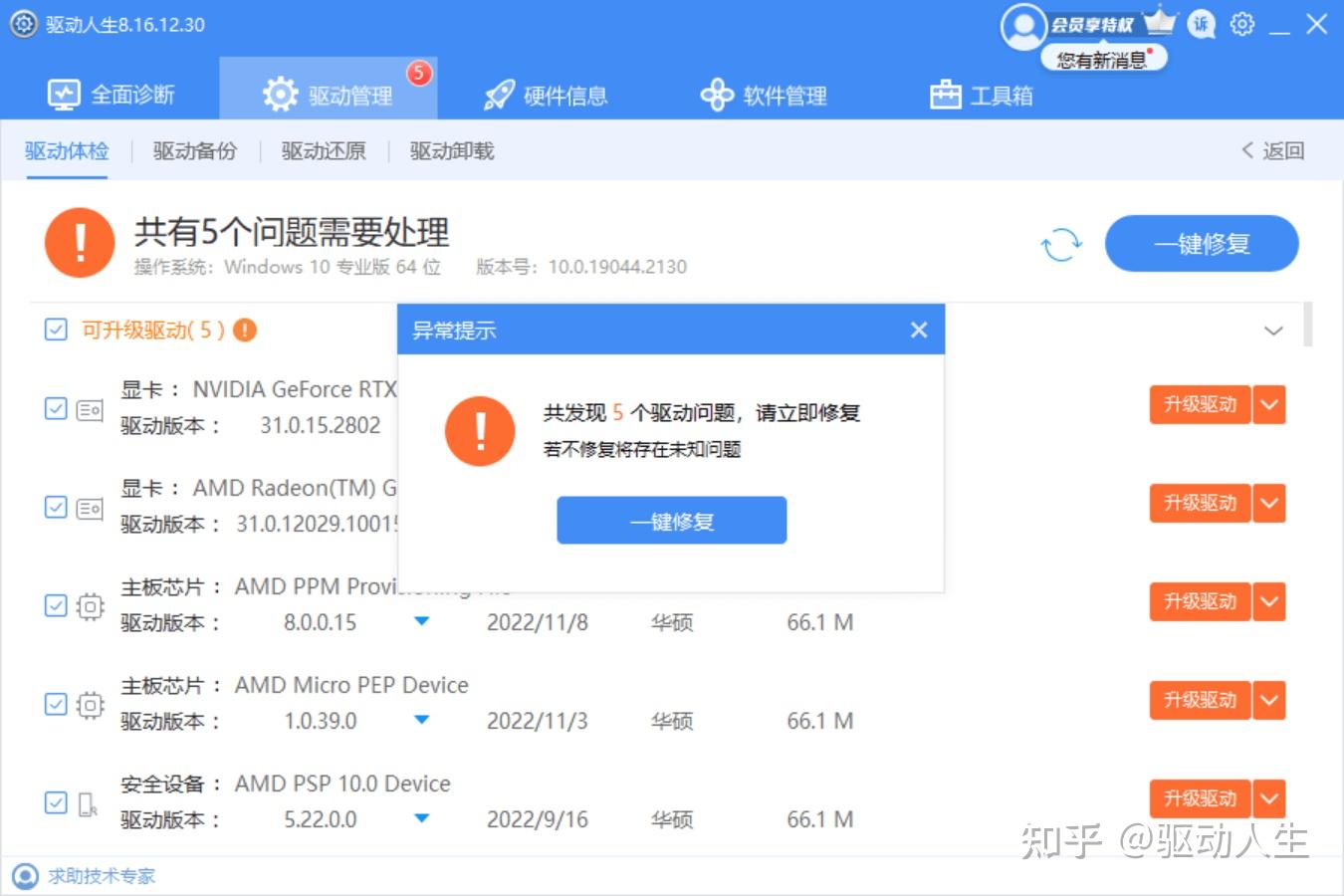Open upgrade options arrow for AMD PSP row
Screen dimensions: 1344x896
click(1269, 799)
